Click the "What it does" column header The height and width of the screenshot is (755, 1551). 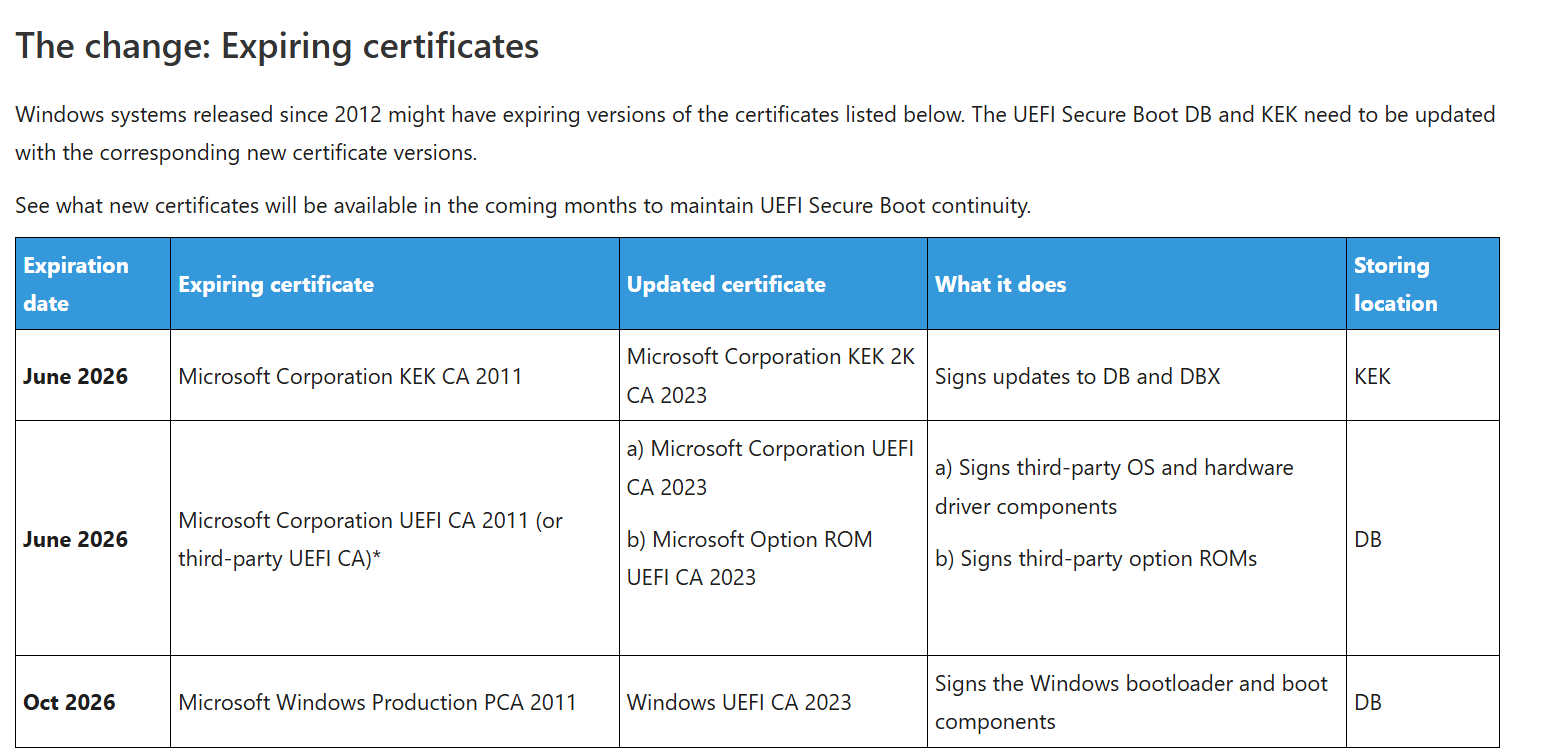tap(1000, 284)
